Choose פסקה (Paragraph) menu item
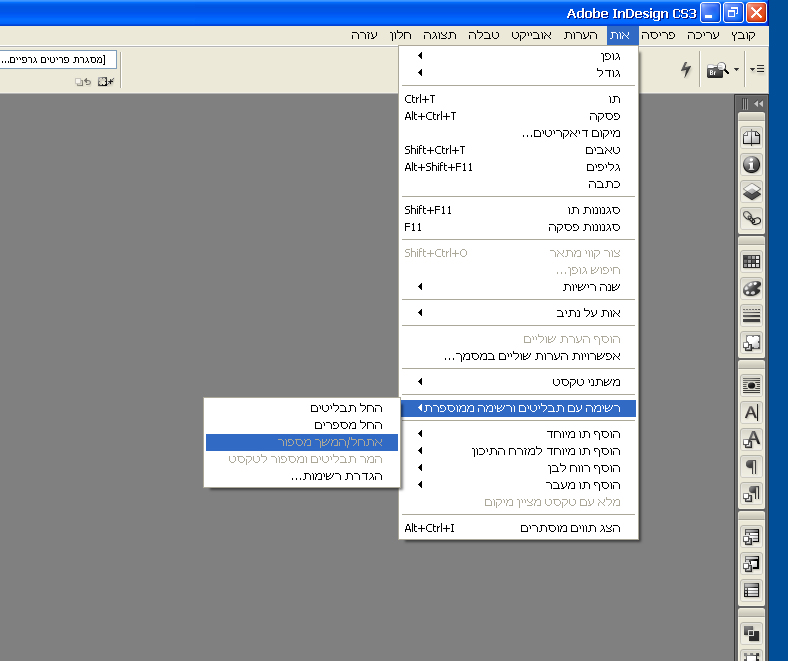788x661 pixels. pos(518,116)
